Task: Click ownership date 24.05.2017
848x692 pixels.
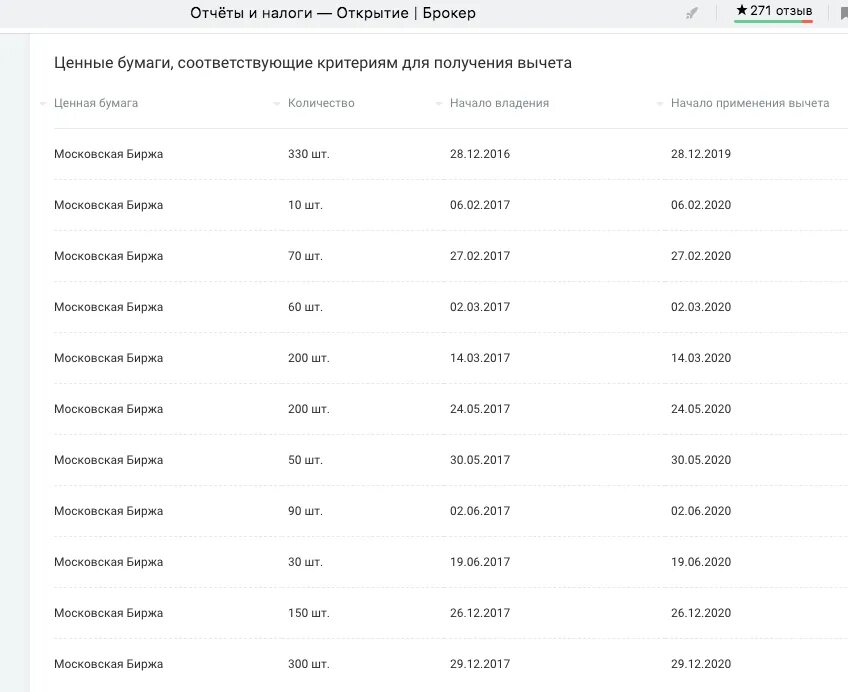Action: [480, 409]
